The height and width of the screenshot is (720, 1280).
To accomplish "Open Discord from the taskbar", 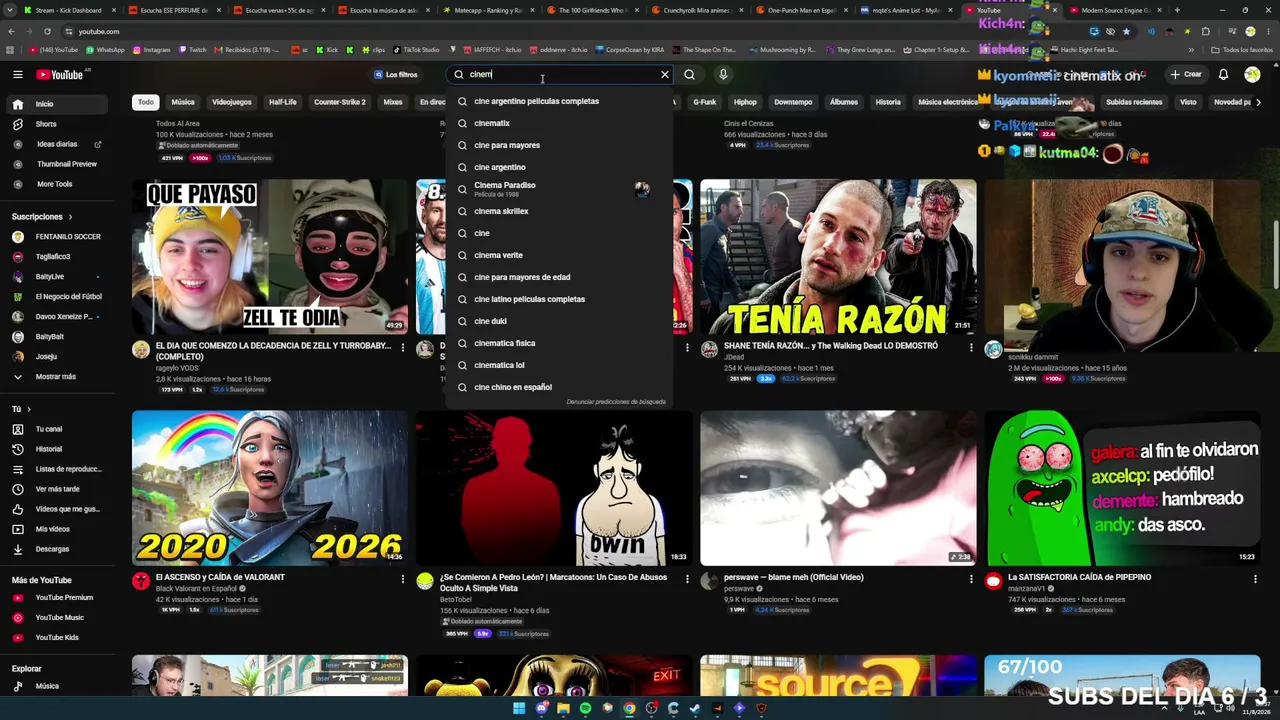I will (x=541, y=709).
